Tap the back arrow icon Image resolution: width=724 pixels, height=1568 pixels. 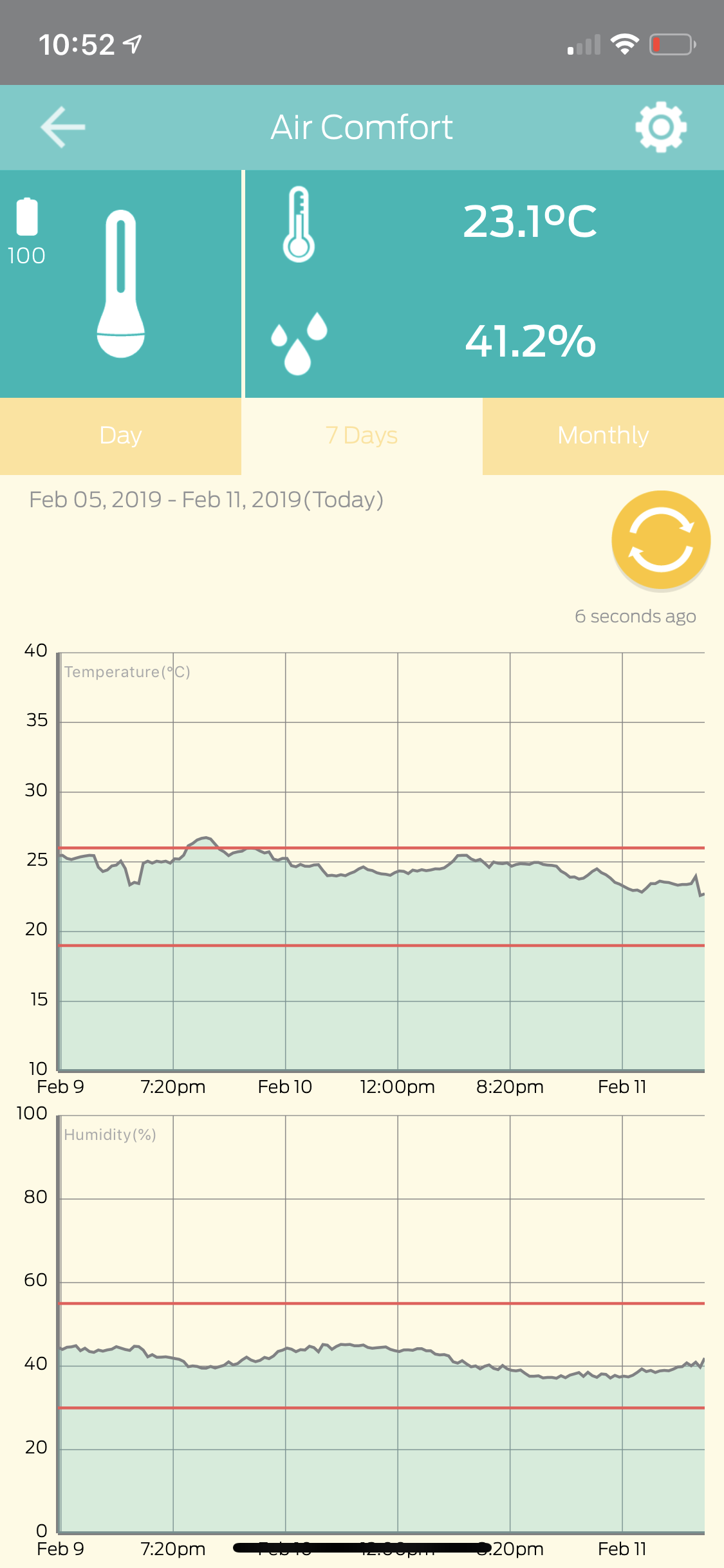click(62, 127)
